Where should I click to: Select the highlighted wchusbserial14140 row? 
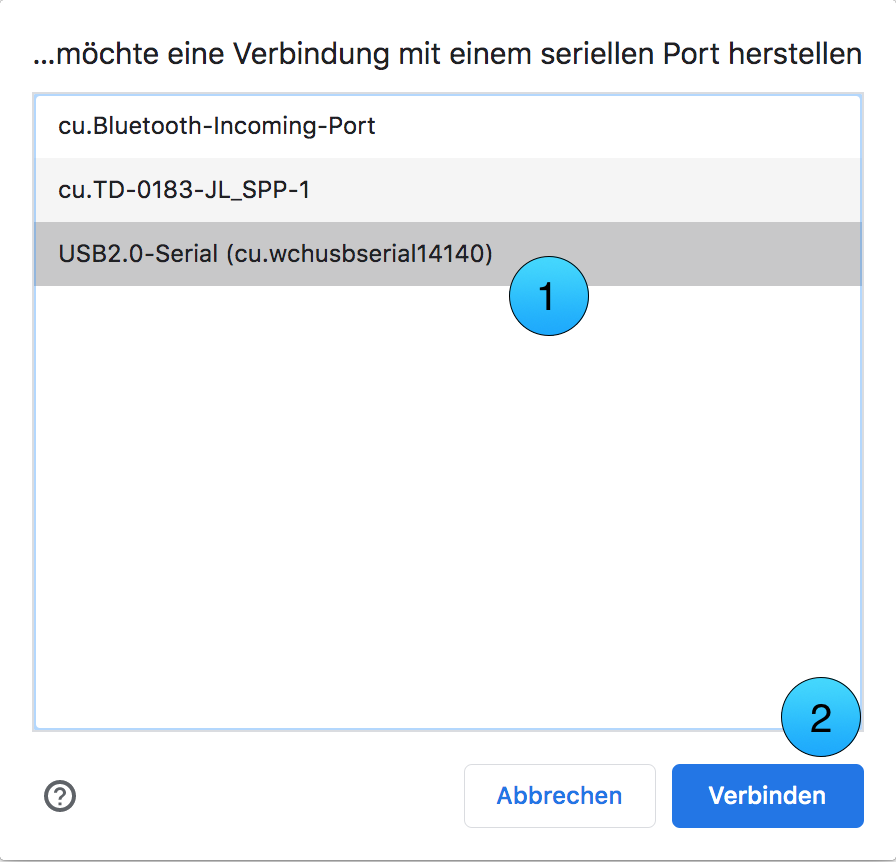448,254
